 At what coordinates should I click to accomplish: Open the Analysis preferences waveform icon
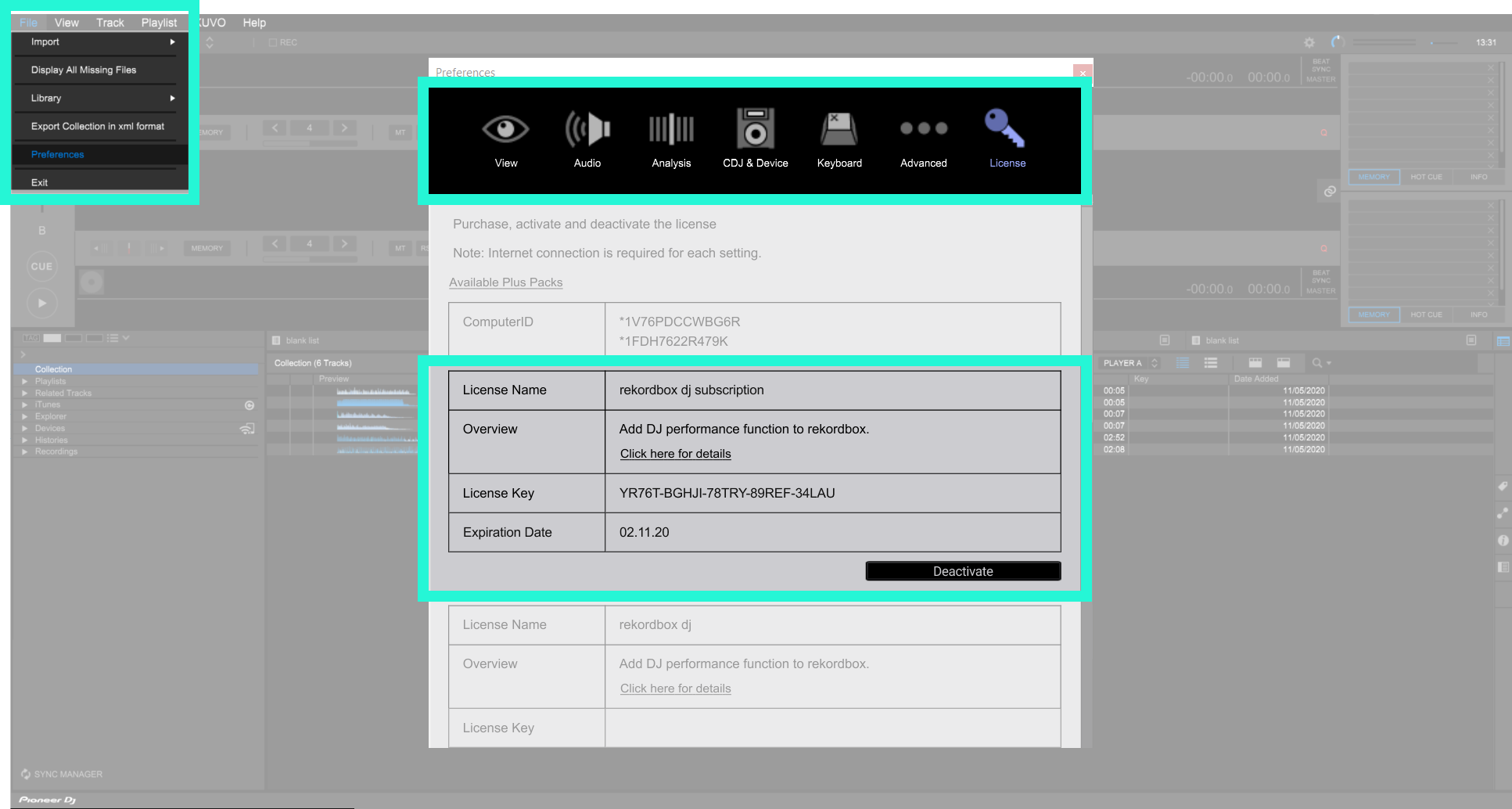pos(671,129)
